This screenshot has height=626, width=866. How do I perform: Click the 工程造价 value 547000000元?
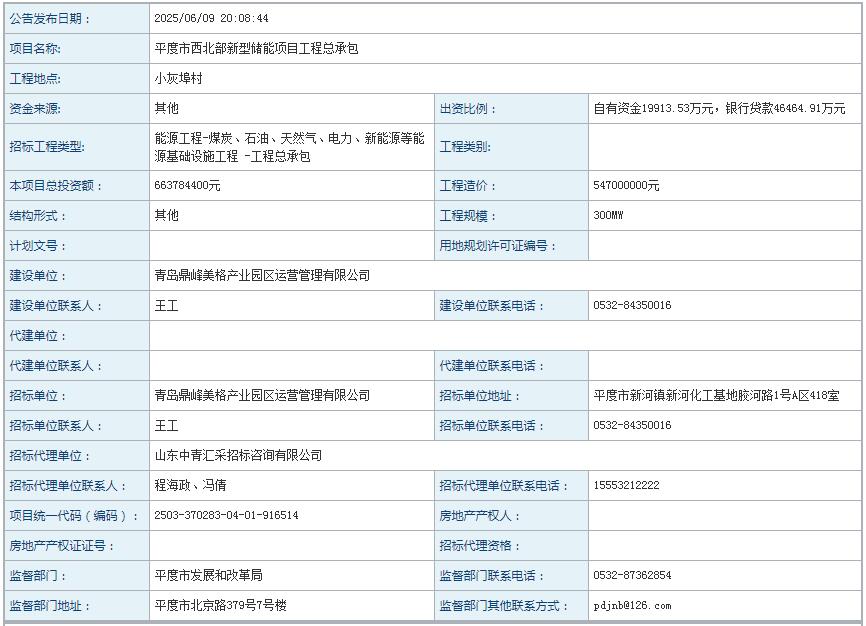click(x=626, y=186)
